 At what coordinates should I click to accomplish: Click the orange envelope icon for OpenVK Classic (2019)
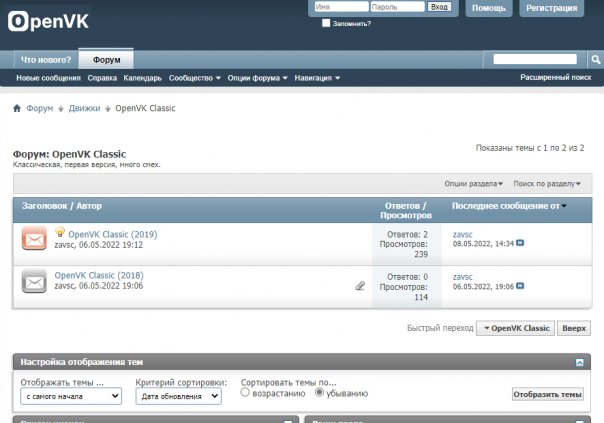(x=34, y=238)
